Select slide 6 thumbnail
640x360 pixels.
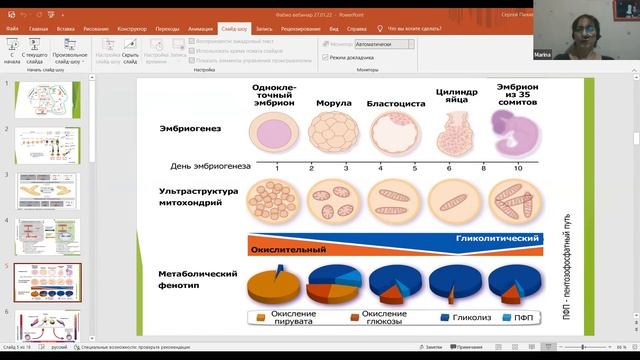48,325
